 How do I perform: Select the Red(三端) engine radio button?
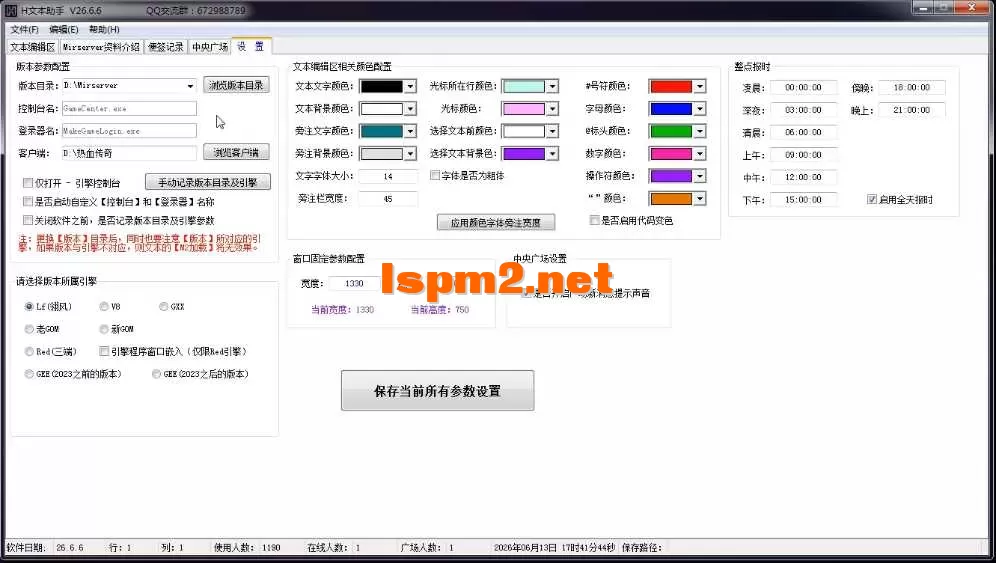[29, 351]
